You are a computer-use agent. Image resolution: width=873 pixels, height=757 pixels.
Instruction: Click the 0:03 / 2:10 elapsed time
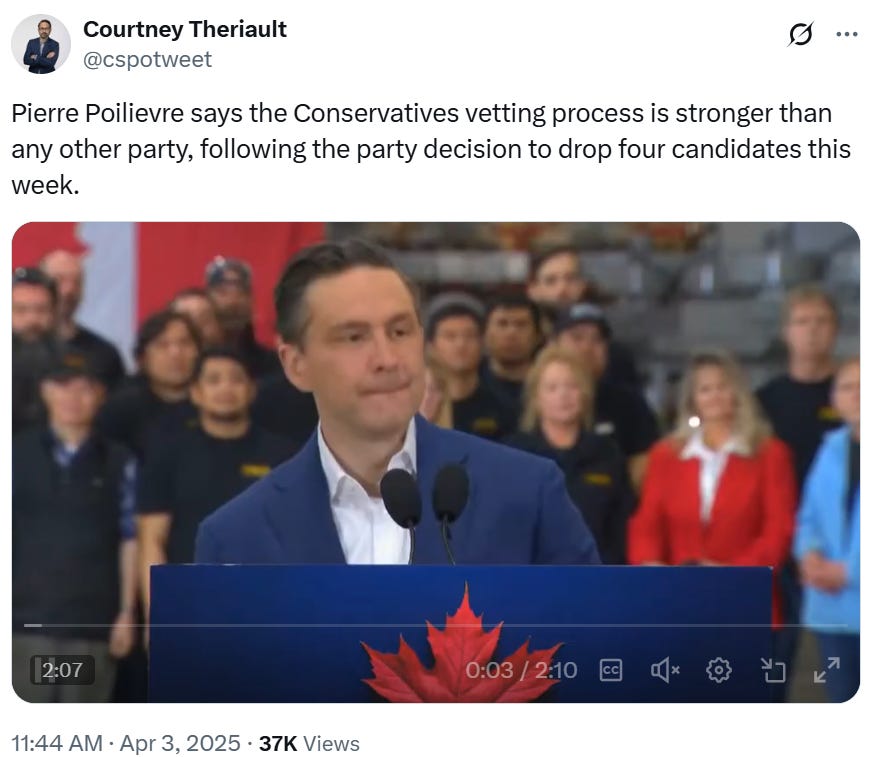(521, 670)
